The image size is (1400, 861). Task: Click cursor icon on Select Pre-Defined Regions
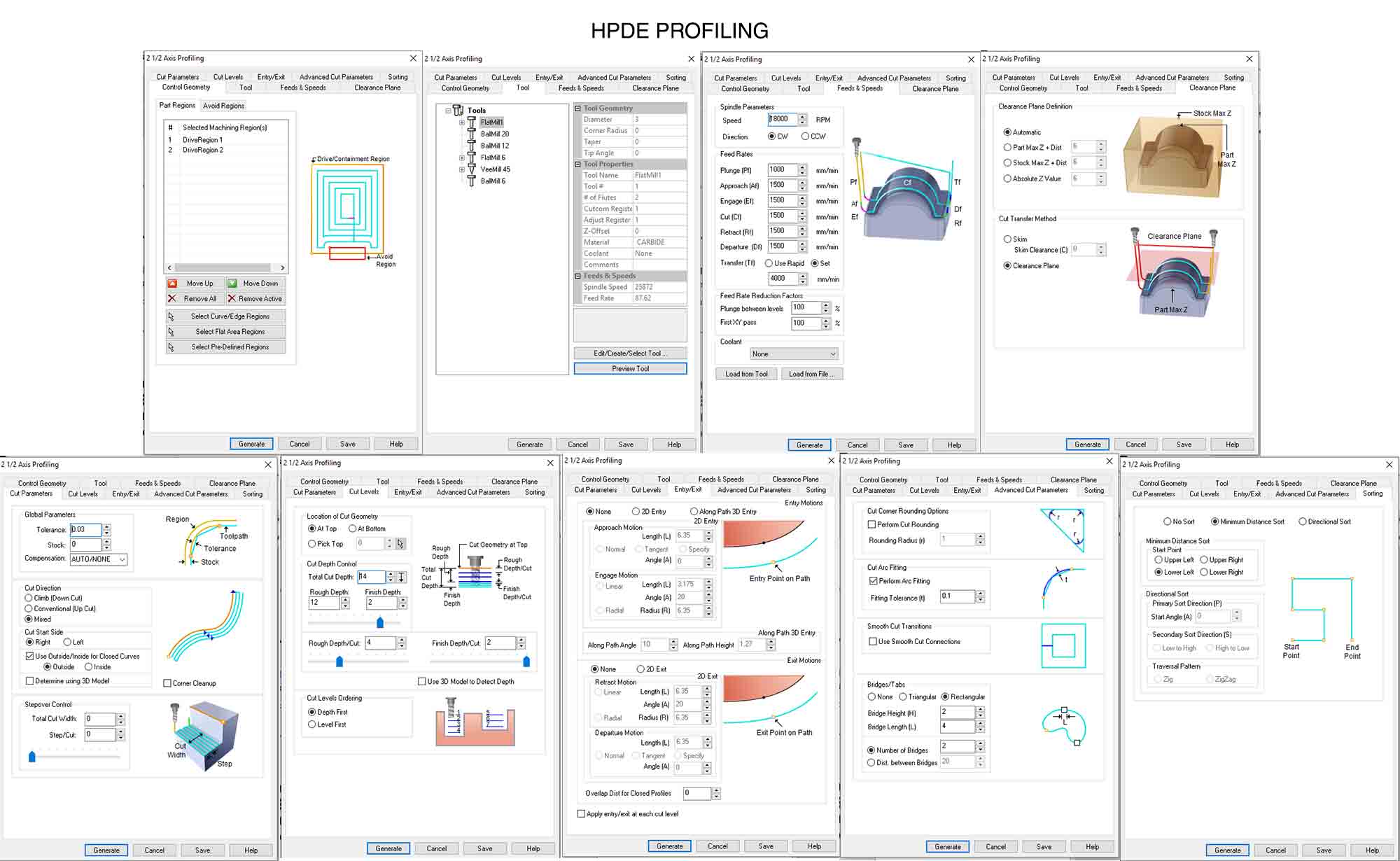(x=171, y=347)
